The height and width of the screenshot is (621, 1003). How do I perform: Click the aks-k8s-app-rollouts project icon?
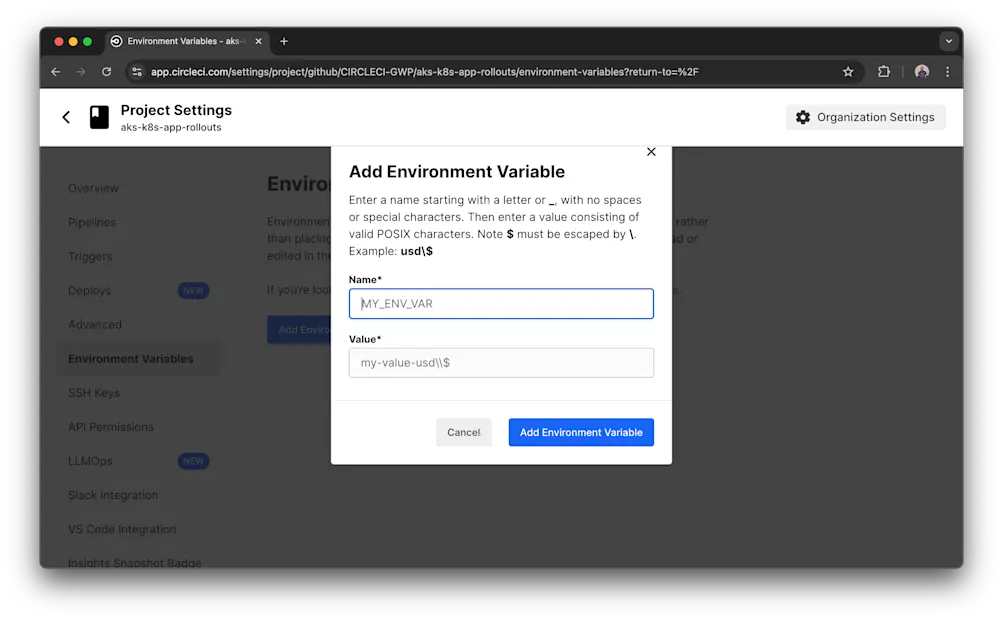pyautogui.click(x=98, y=117)
